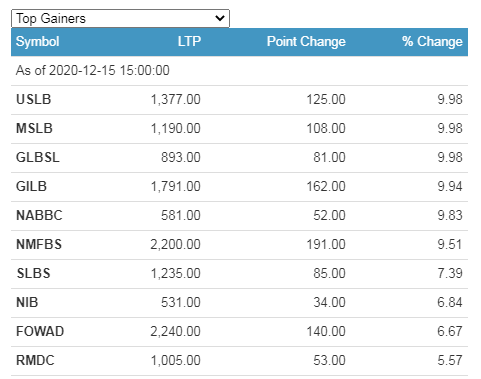
Task: Click the As of 2020-12-15 timestamp row
Action: coord(239,71)
